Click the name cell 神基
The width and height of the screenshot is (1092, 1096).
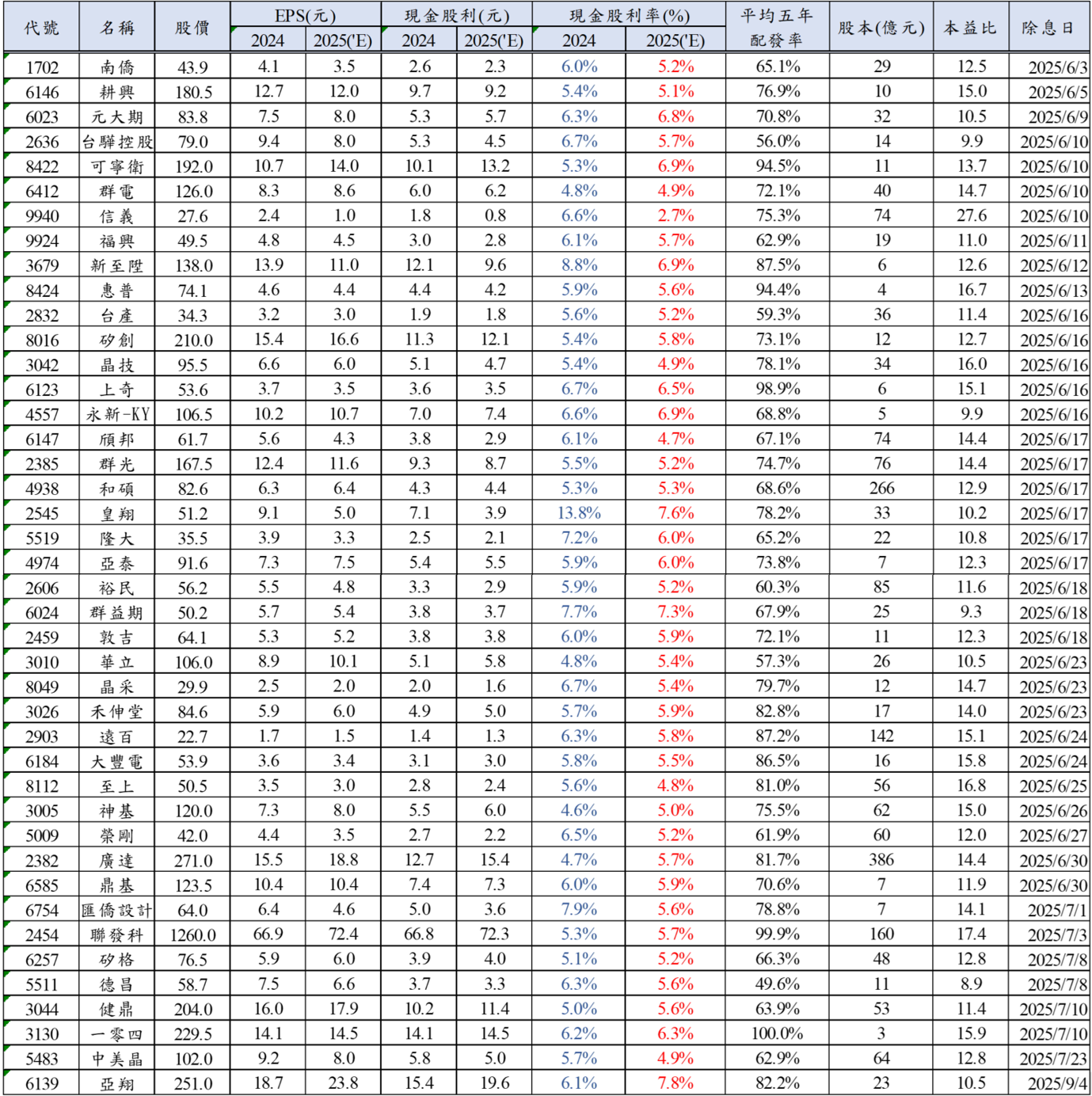click(x=117, y=811)
